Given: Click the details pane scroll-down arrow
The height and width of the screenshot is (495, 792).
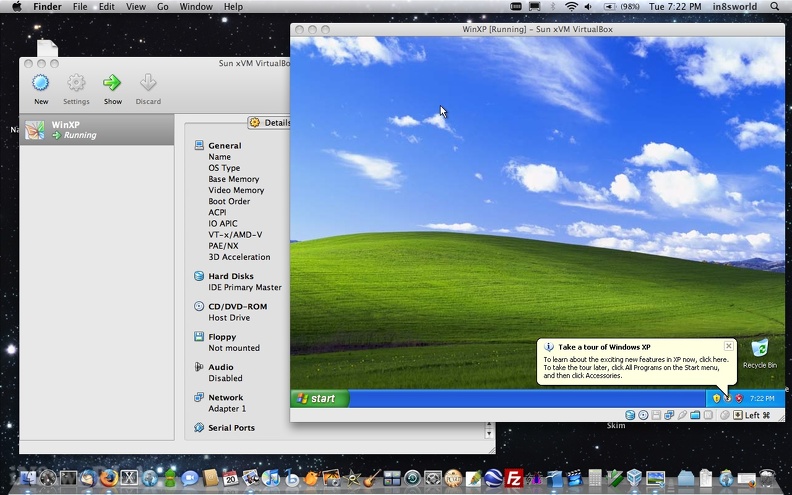Looking at the screenshot, I should point(488,434).
